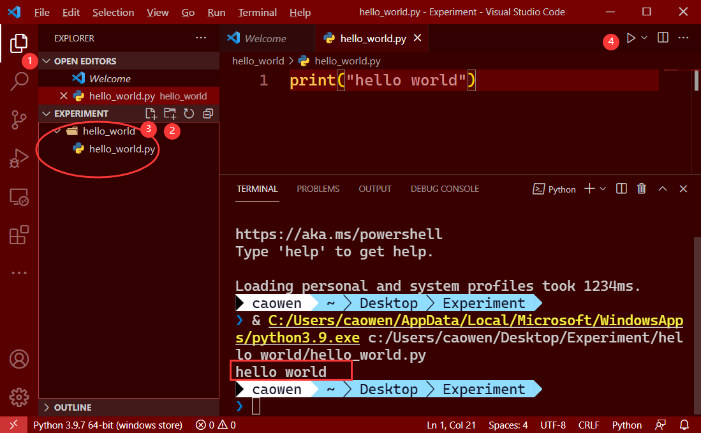701x433 pixels.
Task: Click Ln 1, Col 21 cursor position
Action: 451,425
